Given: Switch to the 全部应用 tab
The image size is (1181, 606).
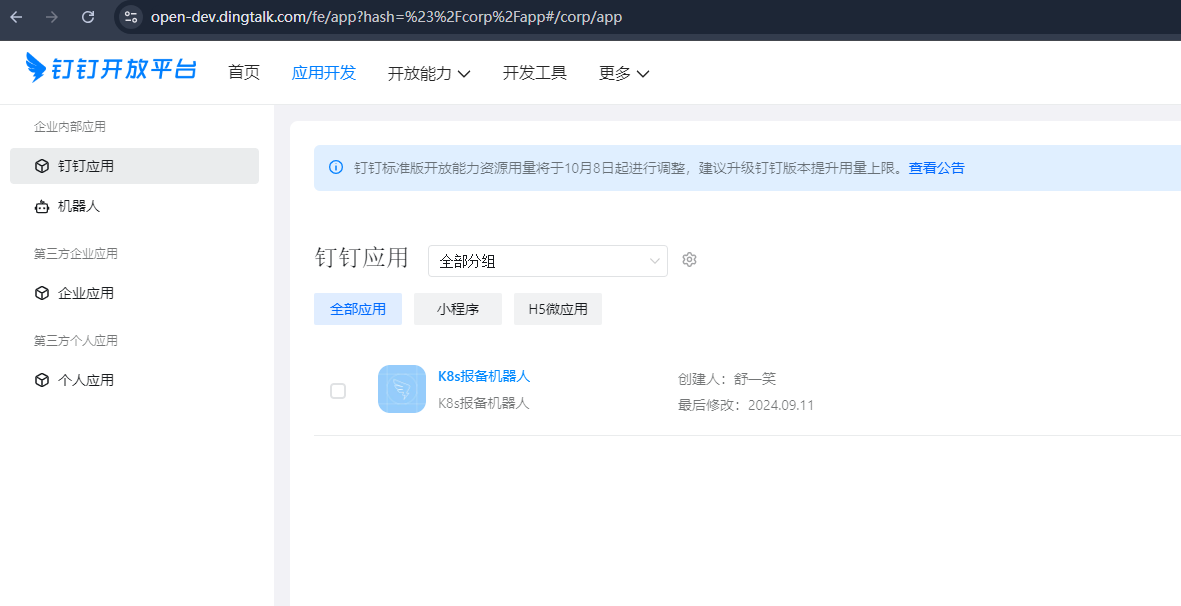Looking at the screenshot, I should click(x=358, y=309).
